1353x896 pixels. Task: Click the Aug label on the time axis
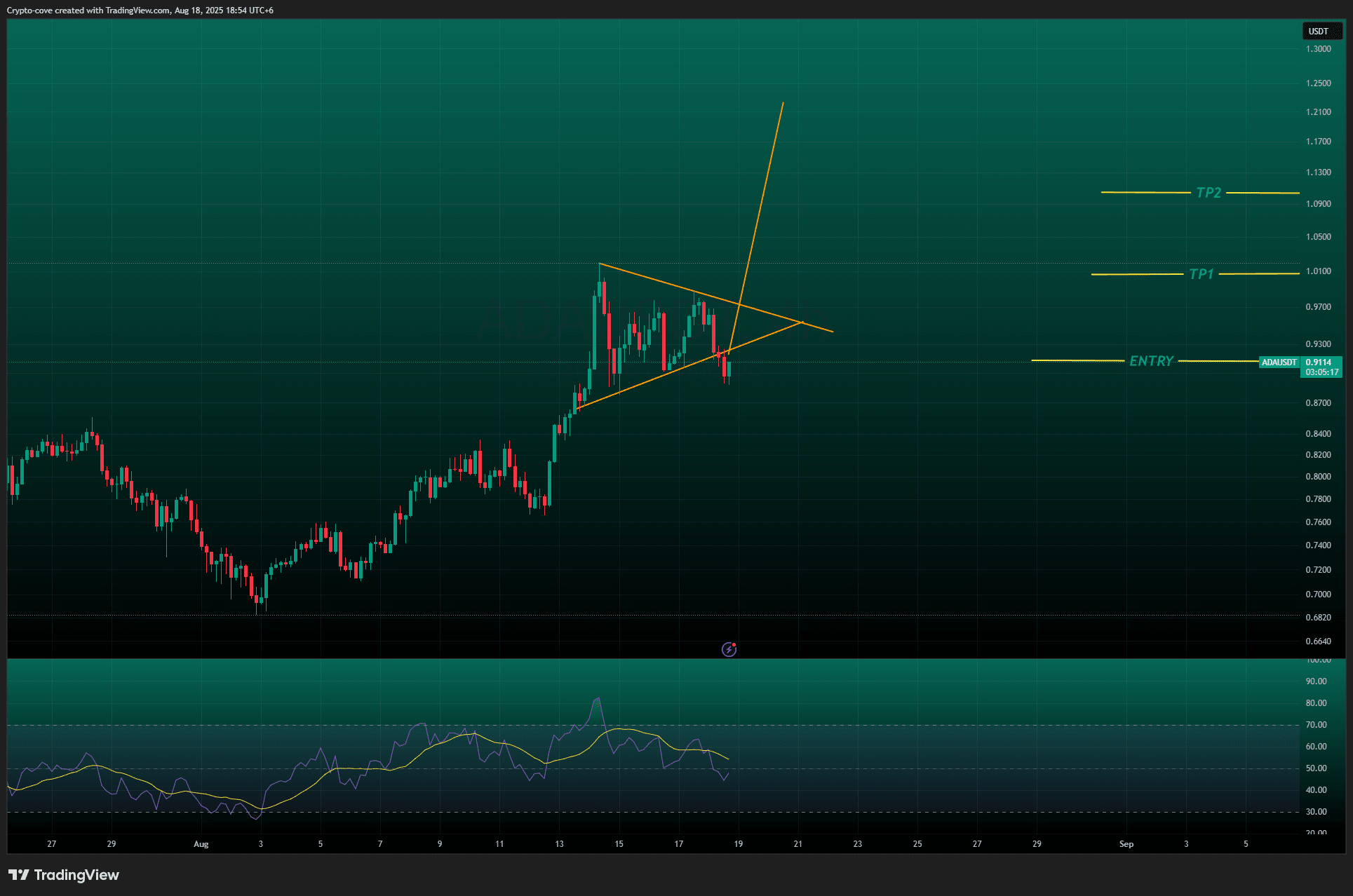click(201, 844)
